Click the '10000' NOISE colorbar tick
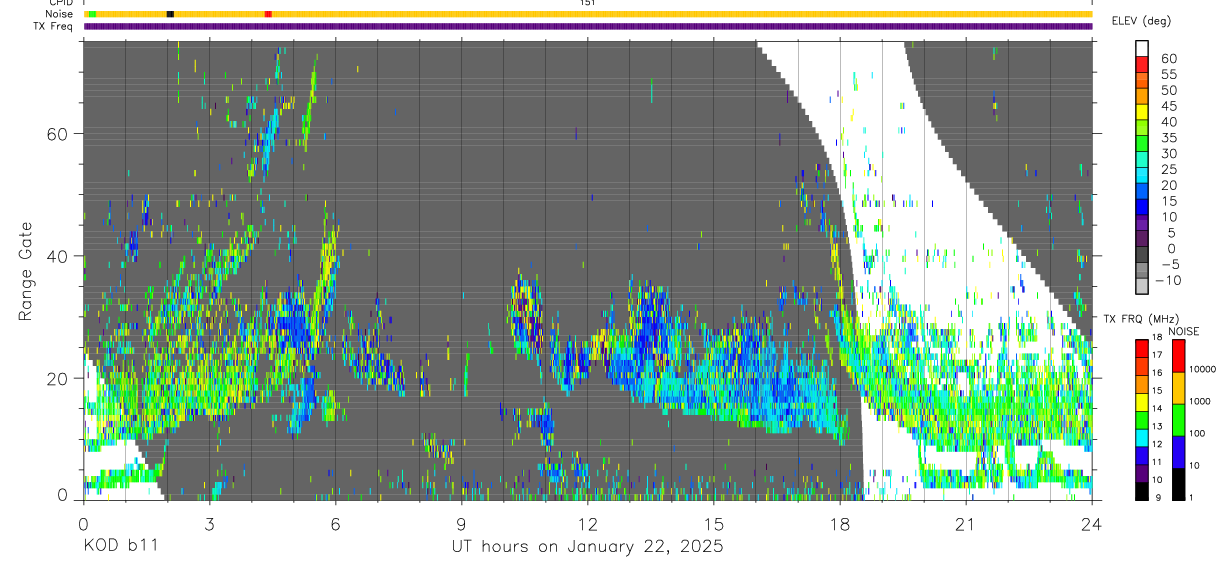The height and width of the screenshot is (567, 1228). [x=1203, y=369]
